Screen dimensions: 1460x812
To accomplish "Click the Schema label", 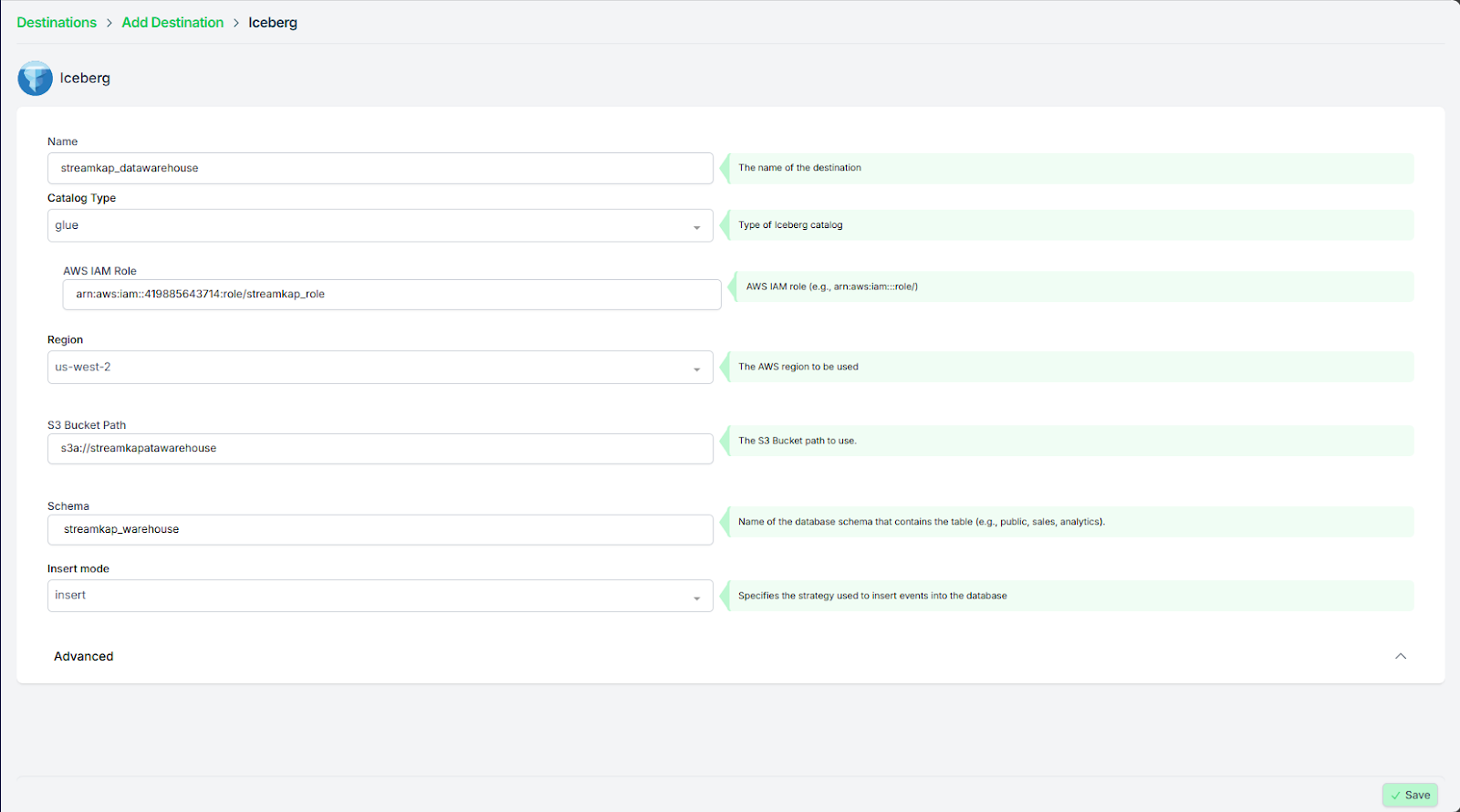I will (x=68, y=506).
